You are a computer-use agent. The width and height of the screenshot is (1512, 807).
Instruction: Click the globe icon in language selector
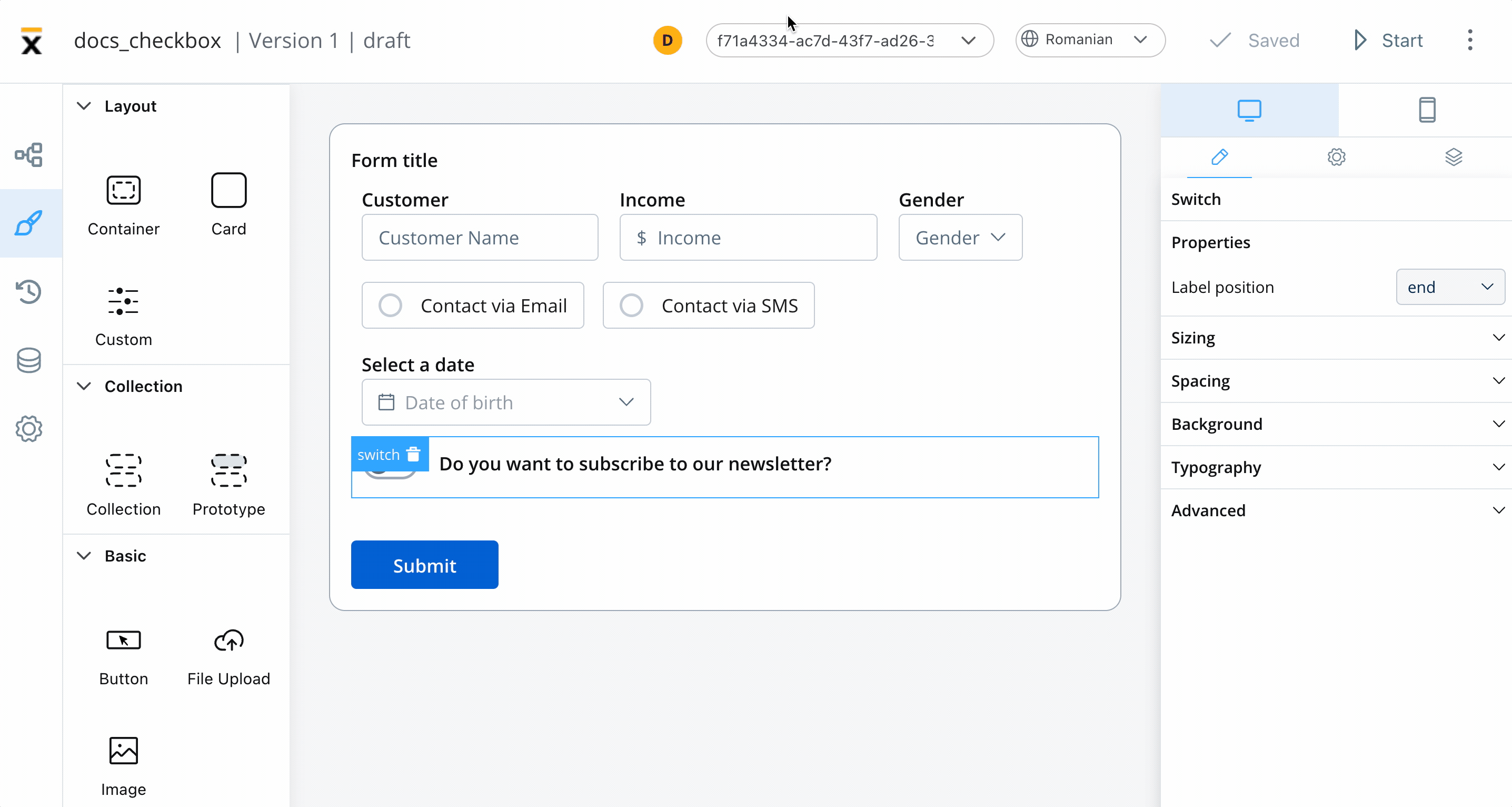point(1030,40)
